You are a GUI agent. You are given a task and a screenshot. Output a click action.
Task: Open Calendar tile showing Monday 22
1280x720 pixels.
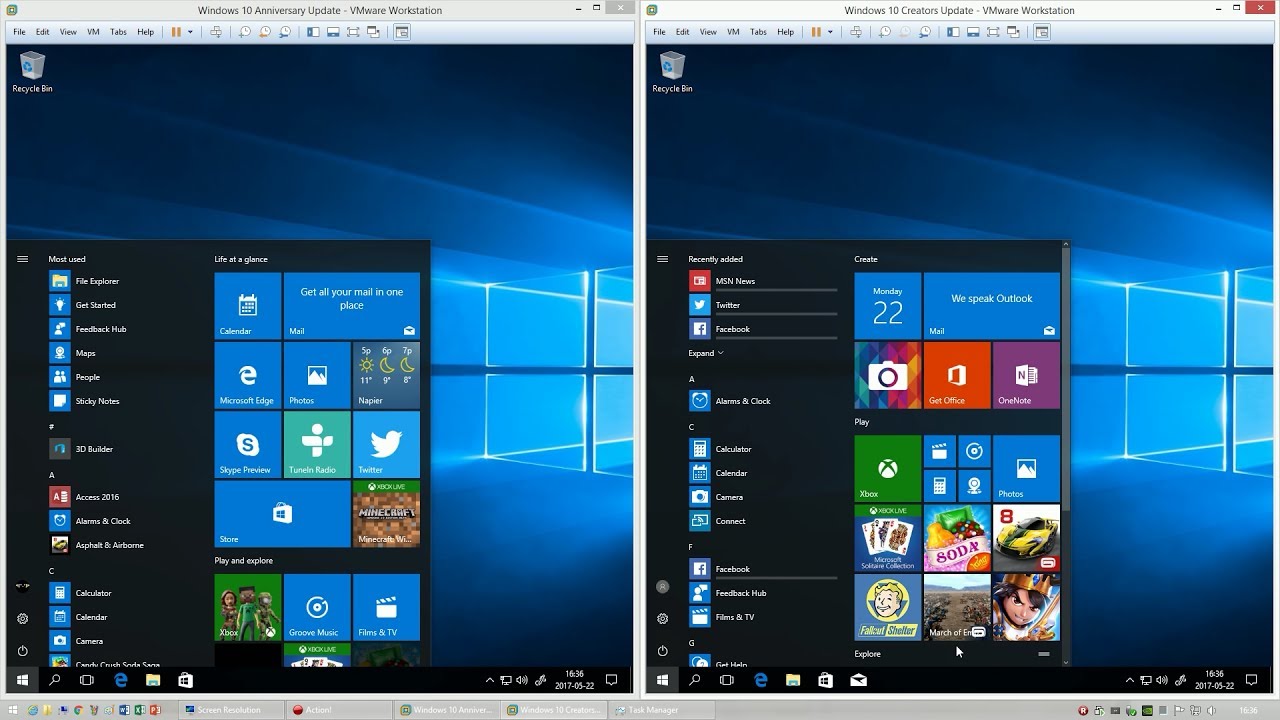point(887,305)
